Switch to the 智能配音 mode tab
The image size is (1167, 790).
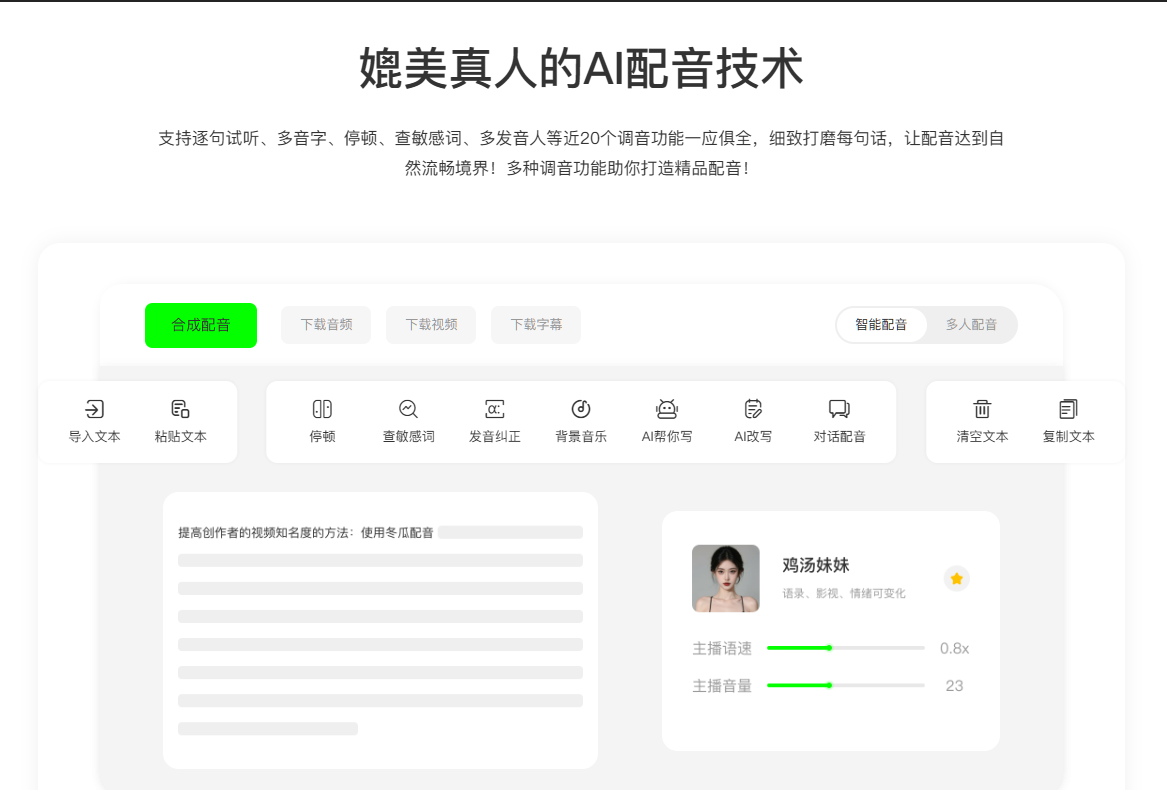(881, 325)
